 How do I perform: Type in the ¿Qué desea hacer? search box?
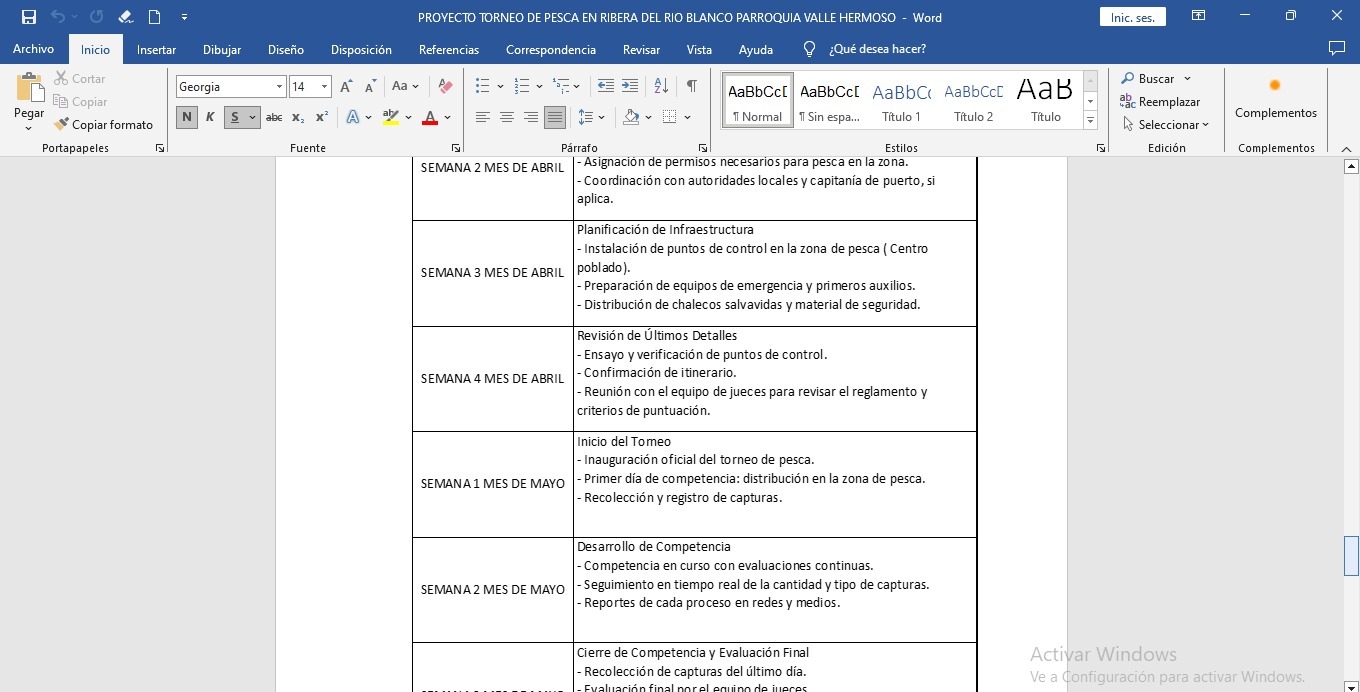click(x=877, y=49)
